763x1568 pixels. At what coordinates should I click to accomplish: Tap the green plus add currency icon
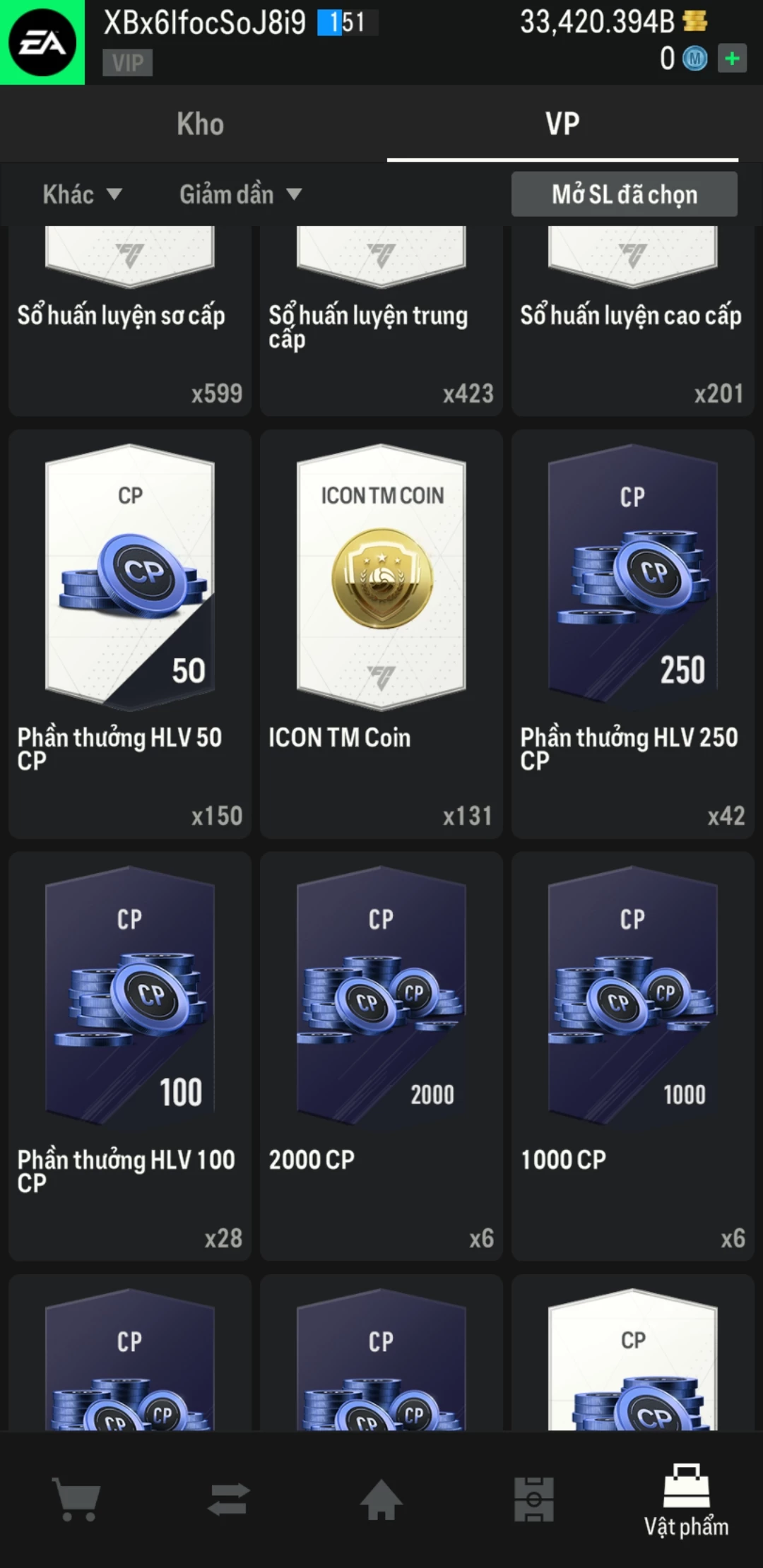point(733,58)
